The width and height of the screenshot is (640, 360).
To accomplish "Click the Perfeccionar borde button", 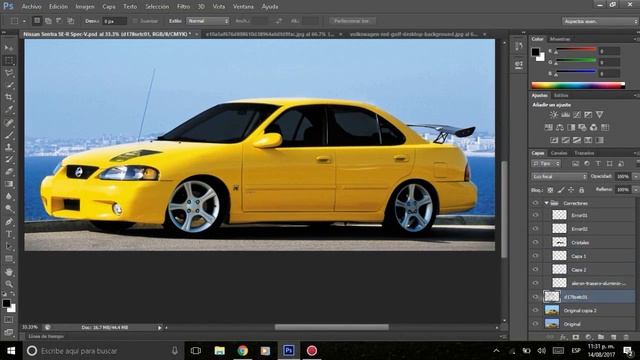I will 352,21.
